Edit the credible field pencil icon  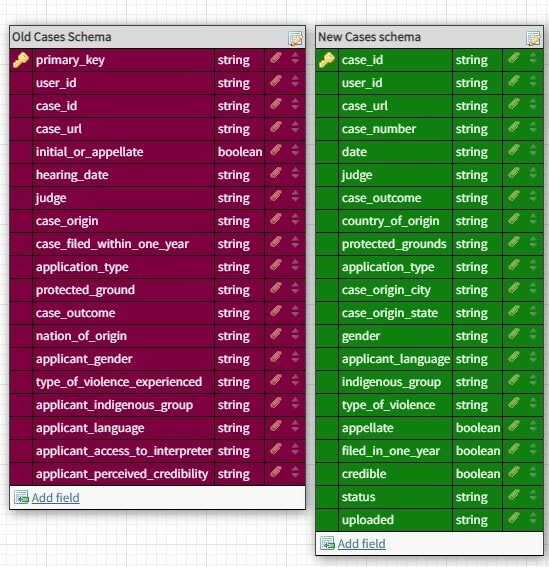pos(514,472)
